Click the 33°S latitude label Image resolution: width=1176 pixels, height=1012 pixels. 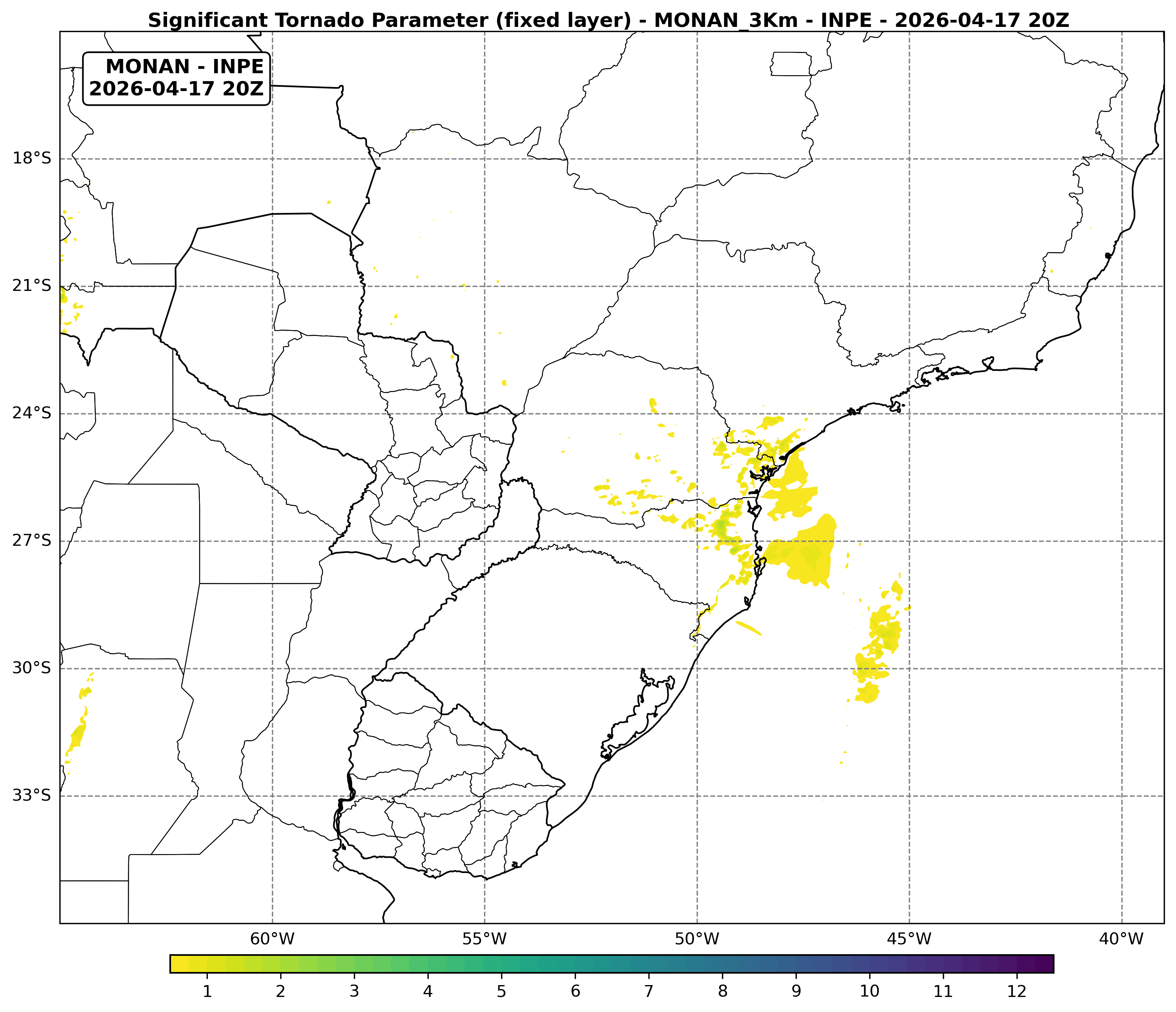[x=32, y=795]
